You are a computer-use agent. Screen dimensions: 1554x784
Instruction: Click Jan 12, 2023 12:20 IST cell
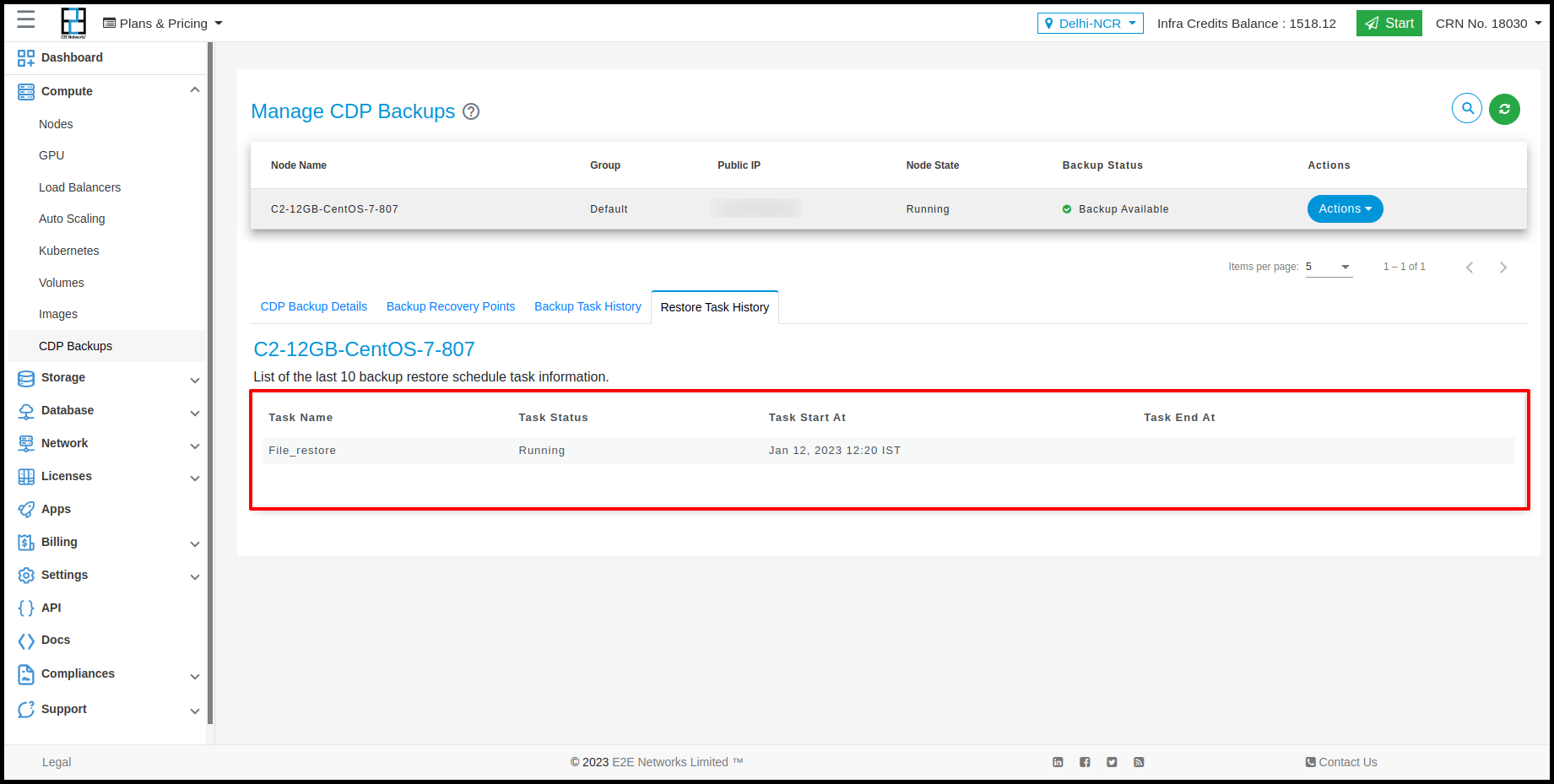point(834,451)
